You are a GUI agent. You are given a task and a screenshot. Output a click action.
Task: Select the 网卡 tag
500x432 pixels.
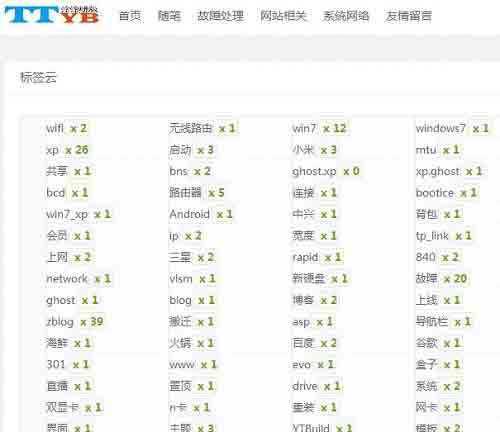pyautogui.click(x=426, y=407)
